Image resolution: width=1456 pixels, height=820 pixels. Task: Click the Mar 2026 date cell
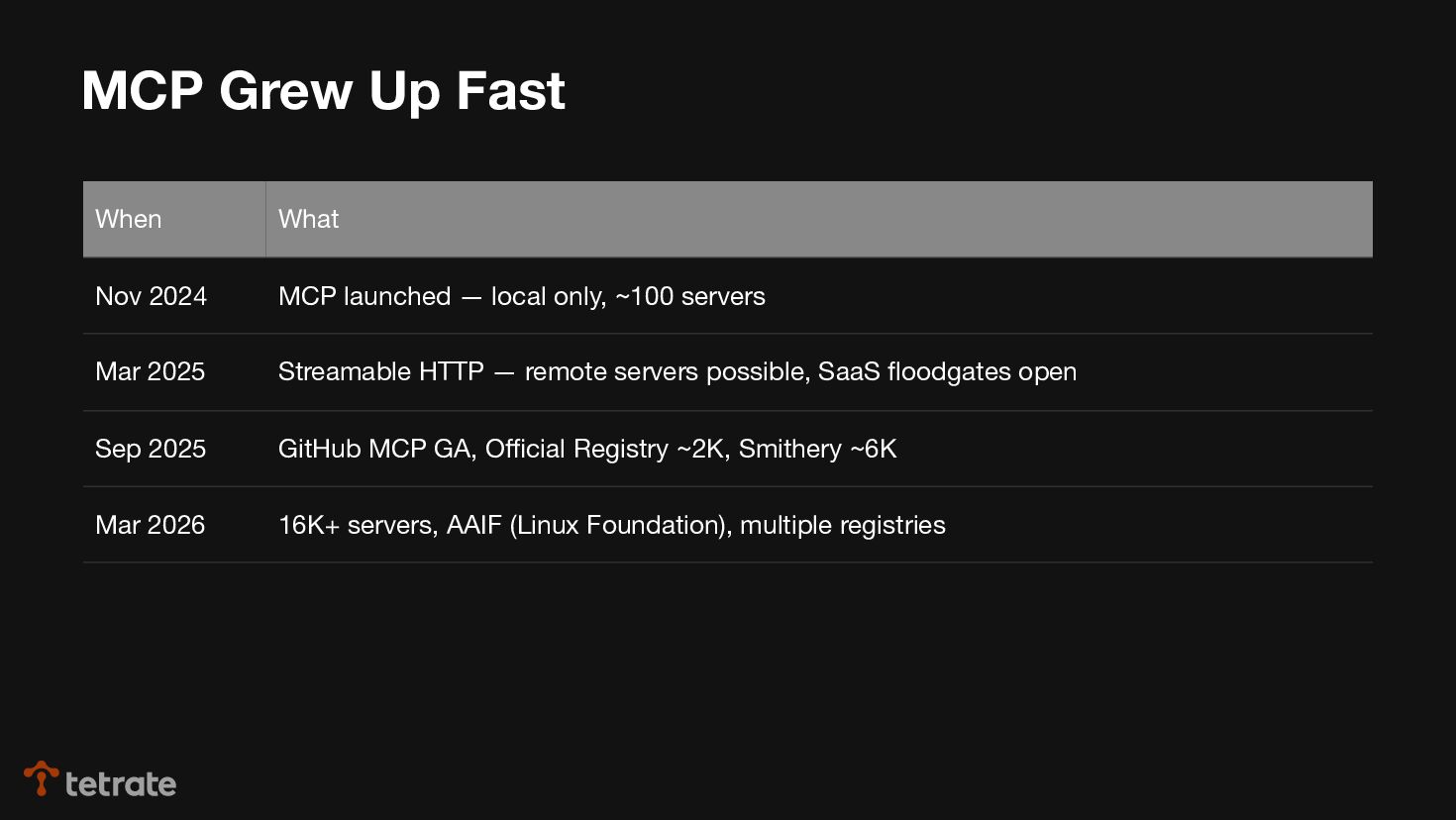click(x=150, y=525)
